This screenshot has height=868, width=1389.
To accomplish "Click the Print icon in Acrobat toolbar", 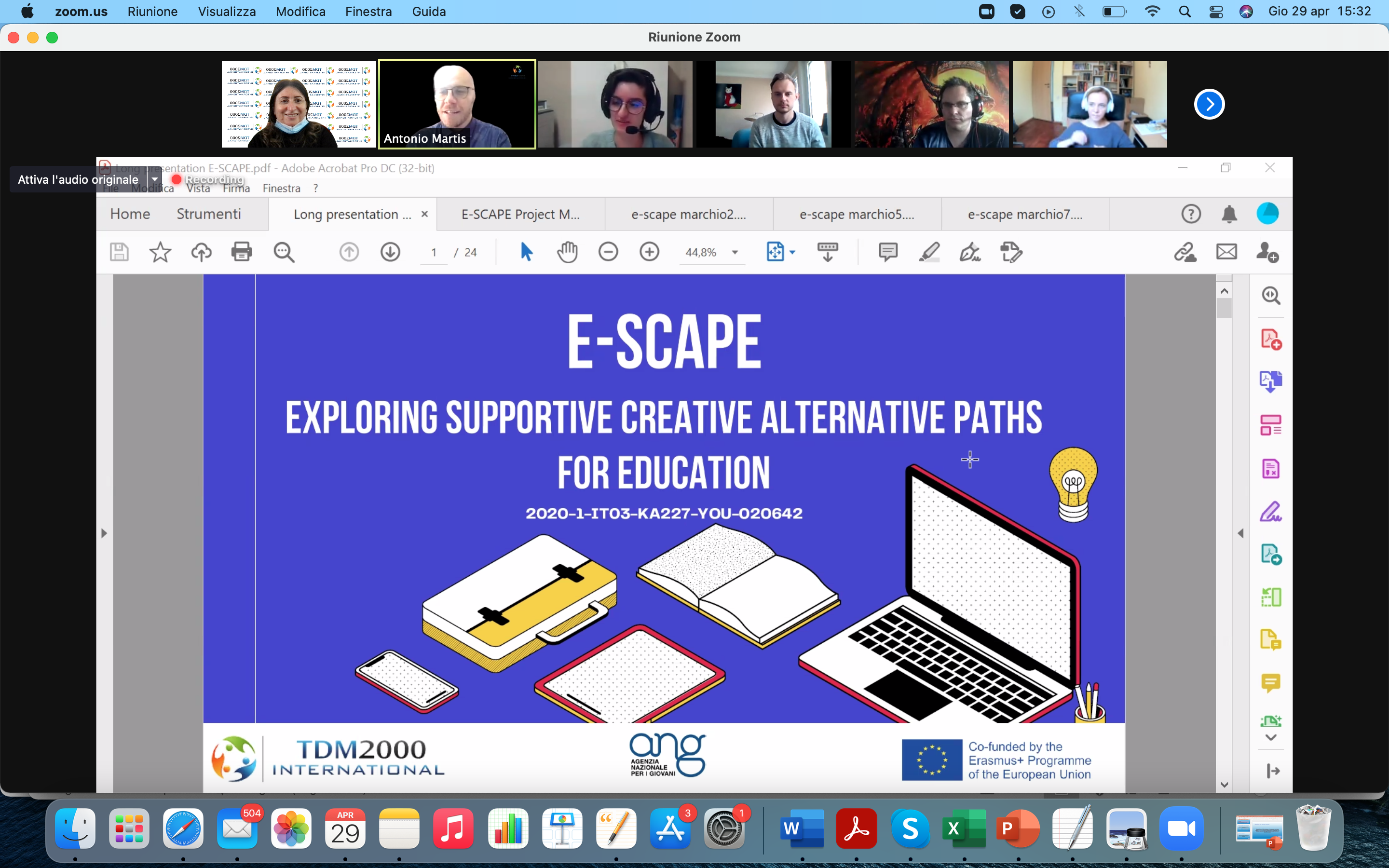I will click(x=242, y=252).
